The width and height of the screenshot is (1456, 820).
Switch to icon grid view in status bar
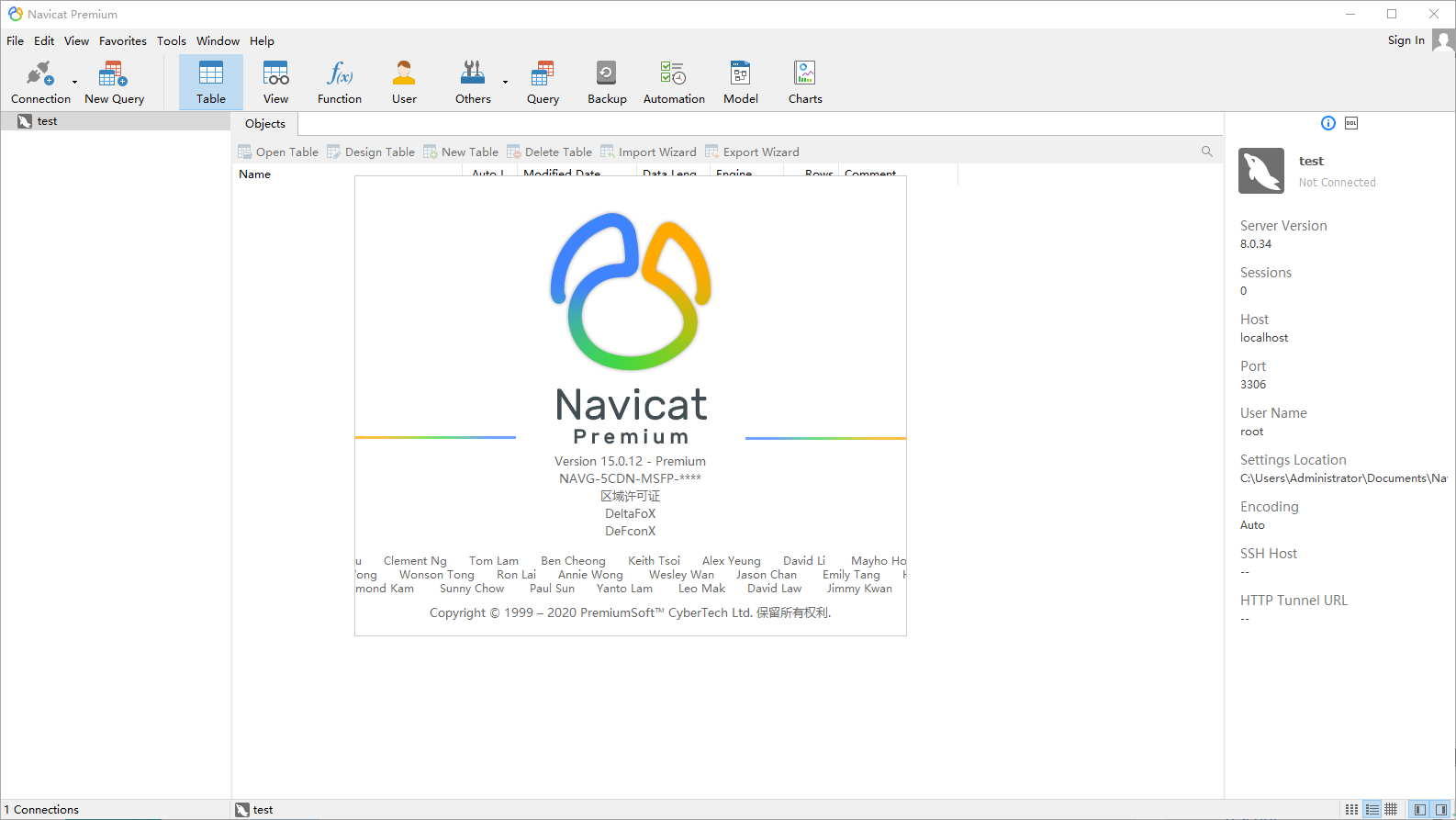[x=1351, y=809]
